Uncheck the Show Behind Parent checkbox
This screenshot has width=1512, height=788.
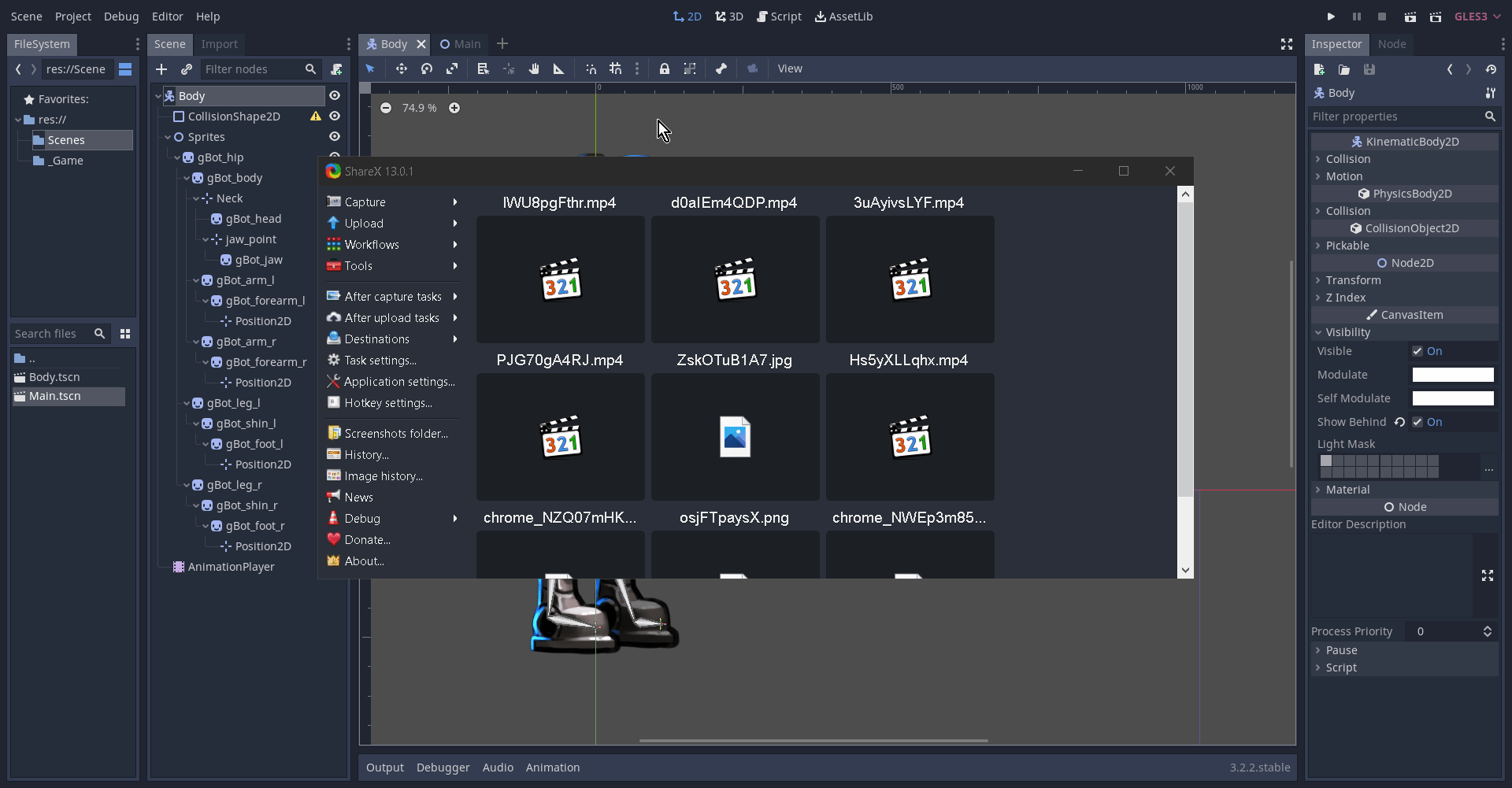[x=1417, y=422]
